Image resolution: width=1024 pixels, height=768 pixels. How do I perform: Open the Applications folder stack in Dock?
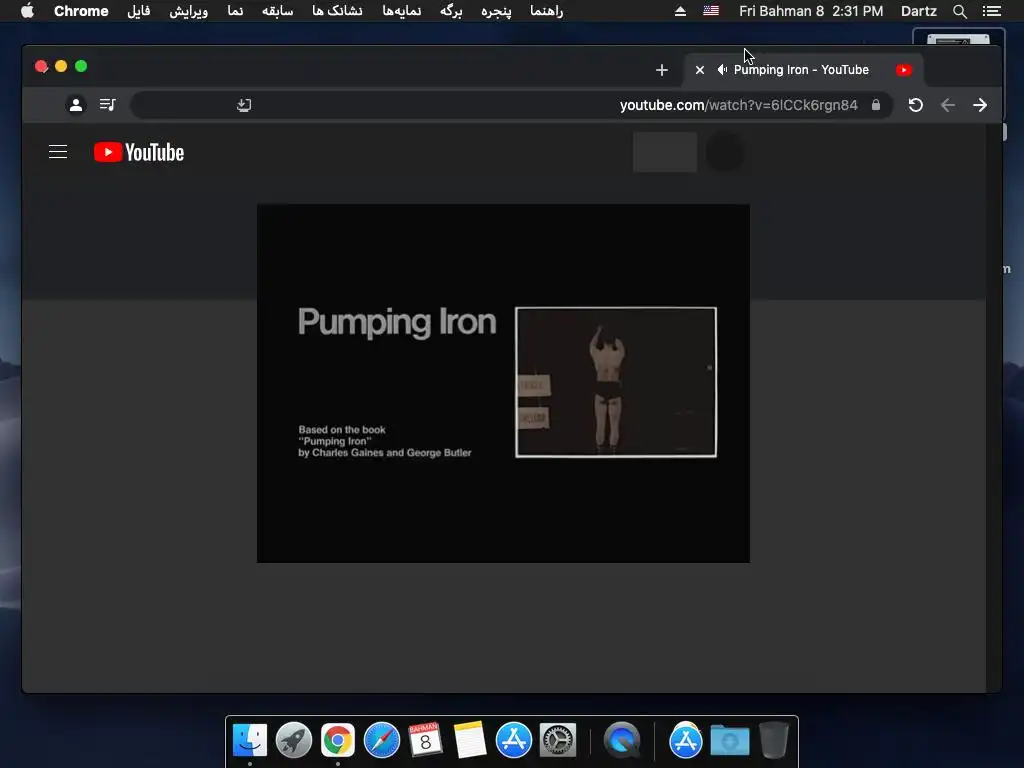[686, 740]
